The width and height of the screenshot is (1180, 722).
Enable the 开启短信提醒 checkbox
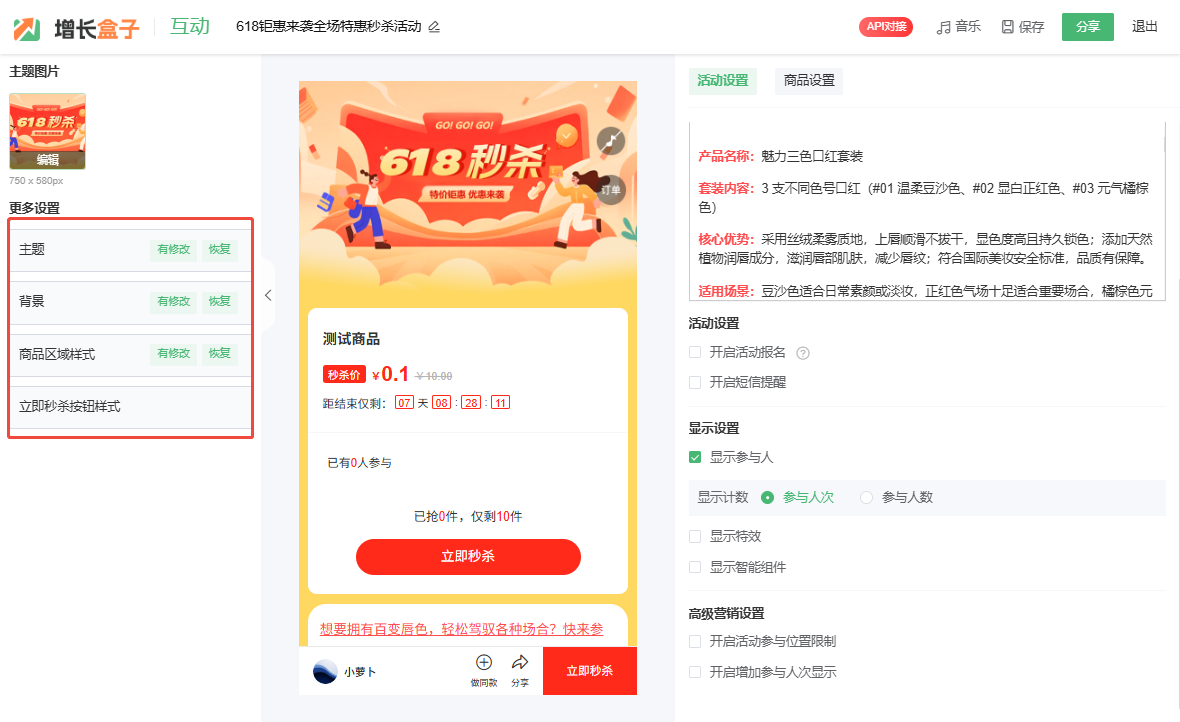(x=695, y=382)
